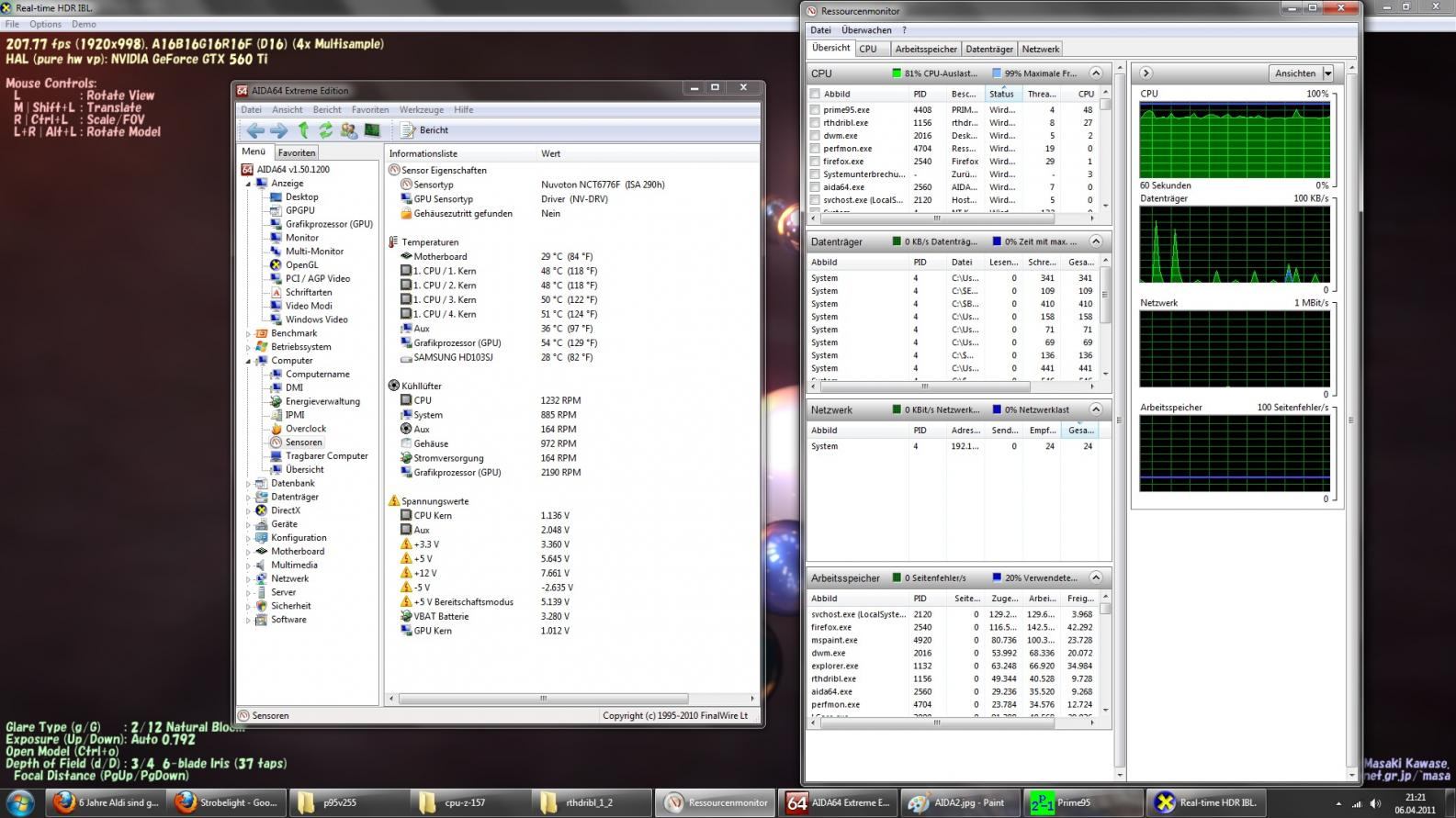Image resolution: width=1456 pixels, height=818 pixels.
Task: Switch to Arbeitsspeicher tab in Ressourcenmonitor
Action: pyautogui.click(x=926, y=49)
